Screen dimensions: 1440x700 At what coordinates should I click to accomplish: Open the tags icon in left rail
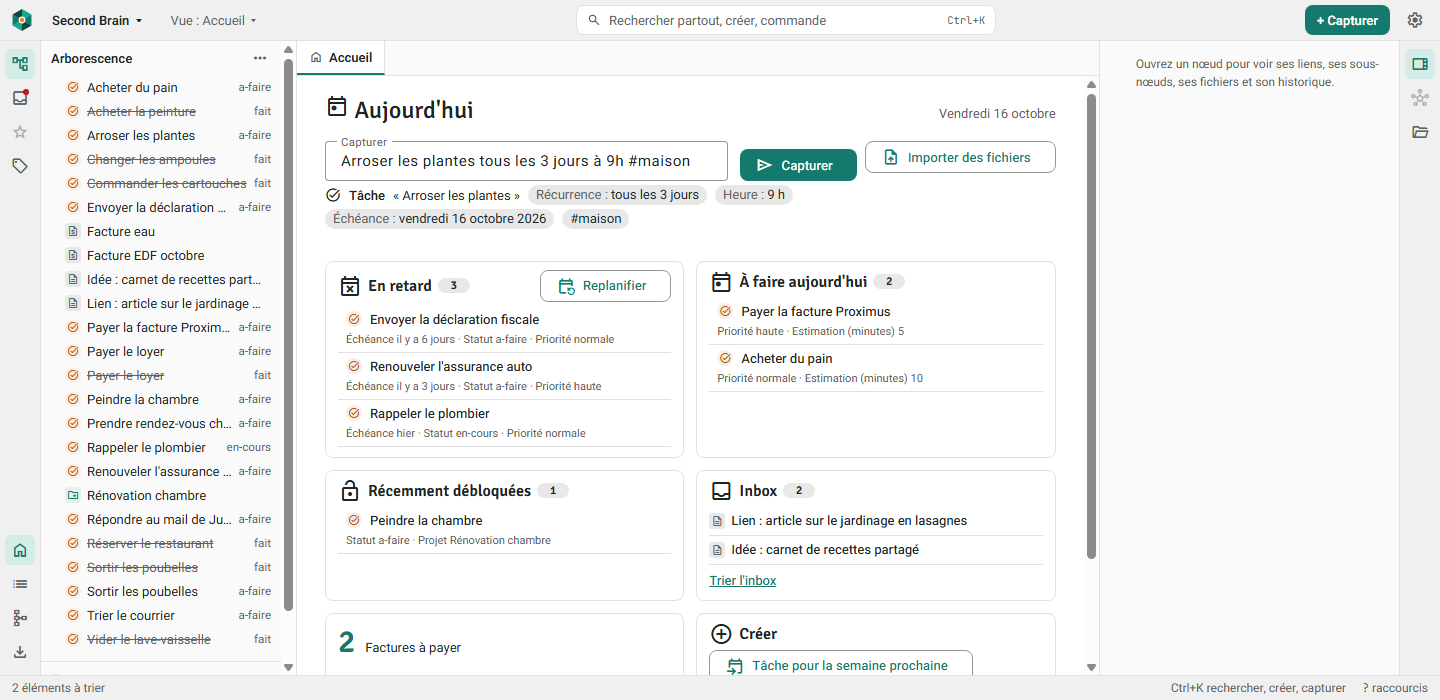pyautogui.click(x=20, y=166)
